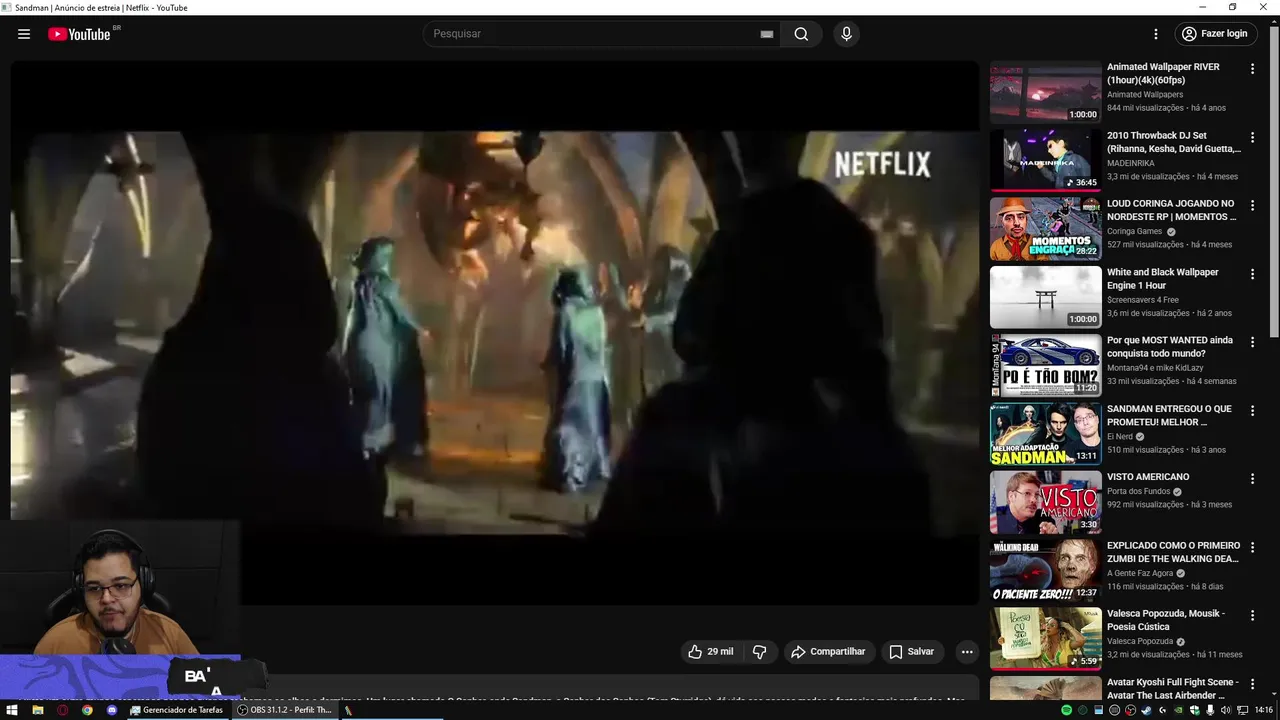Open more actions menu below video
The height and width of the screenshot is (720, 1280).
pyautogui.click(x=966, y=651)
